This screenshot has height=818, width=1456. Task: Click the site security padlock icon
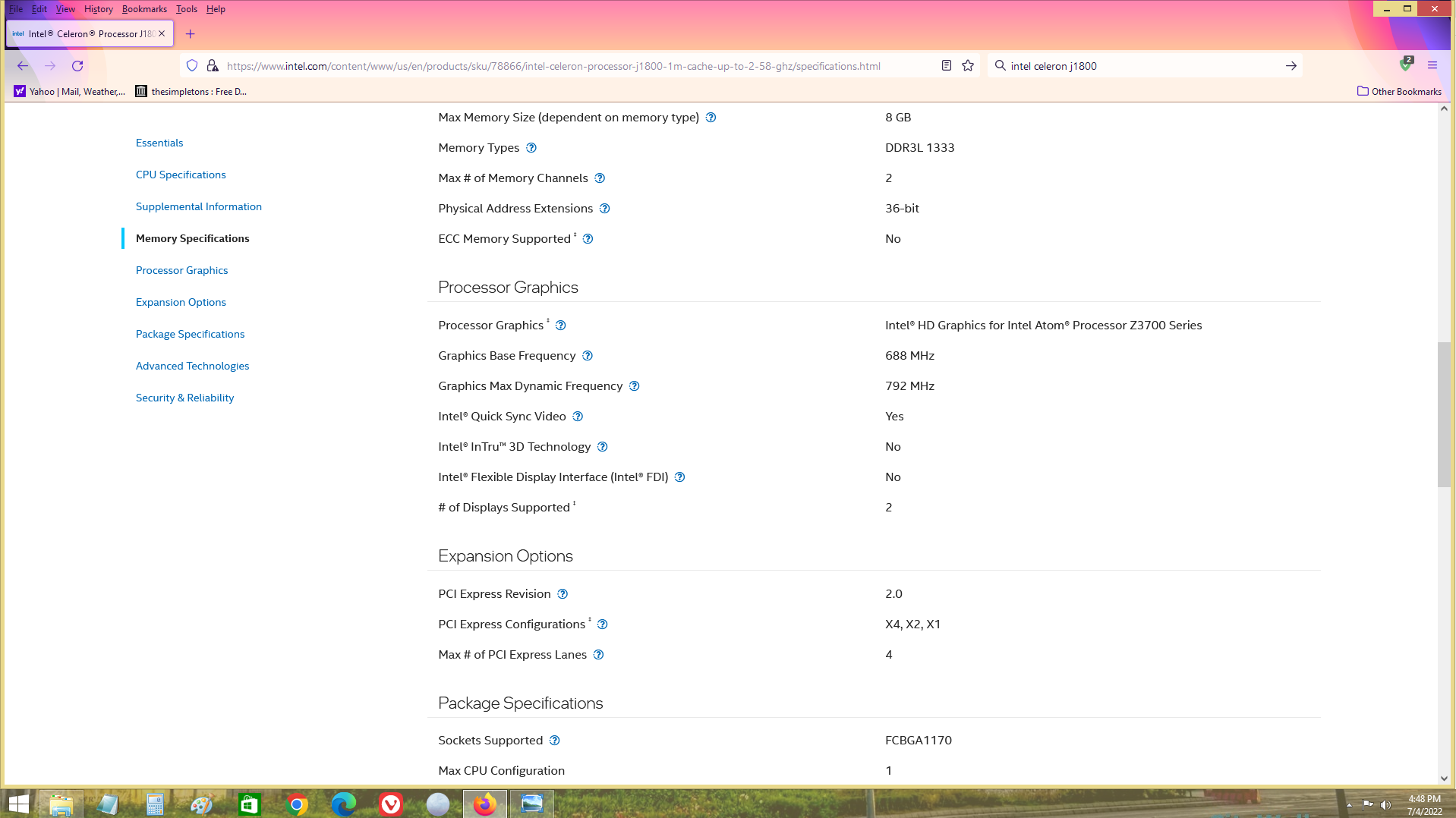pyautogui.click(x=213, y=66)
